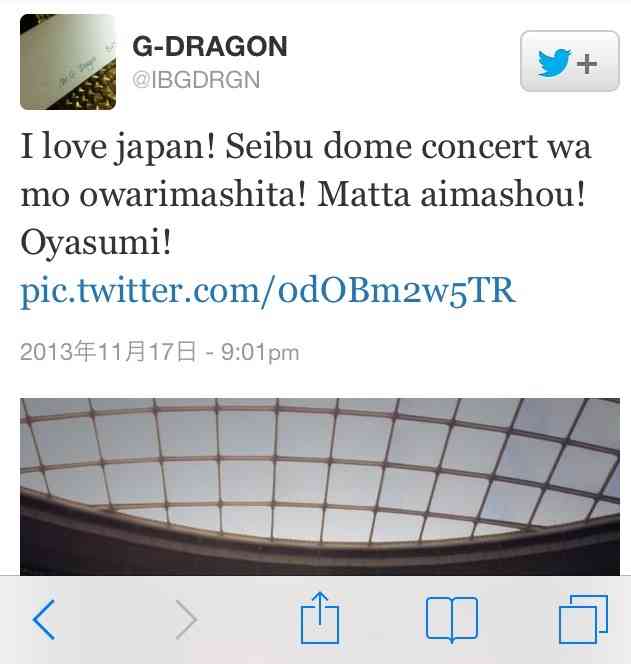Open the pic.twitter.com/odOBm2w5TR link

(x=268, y=291)
